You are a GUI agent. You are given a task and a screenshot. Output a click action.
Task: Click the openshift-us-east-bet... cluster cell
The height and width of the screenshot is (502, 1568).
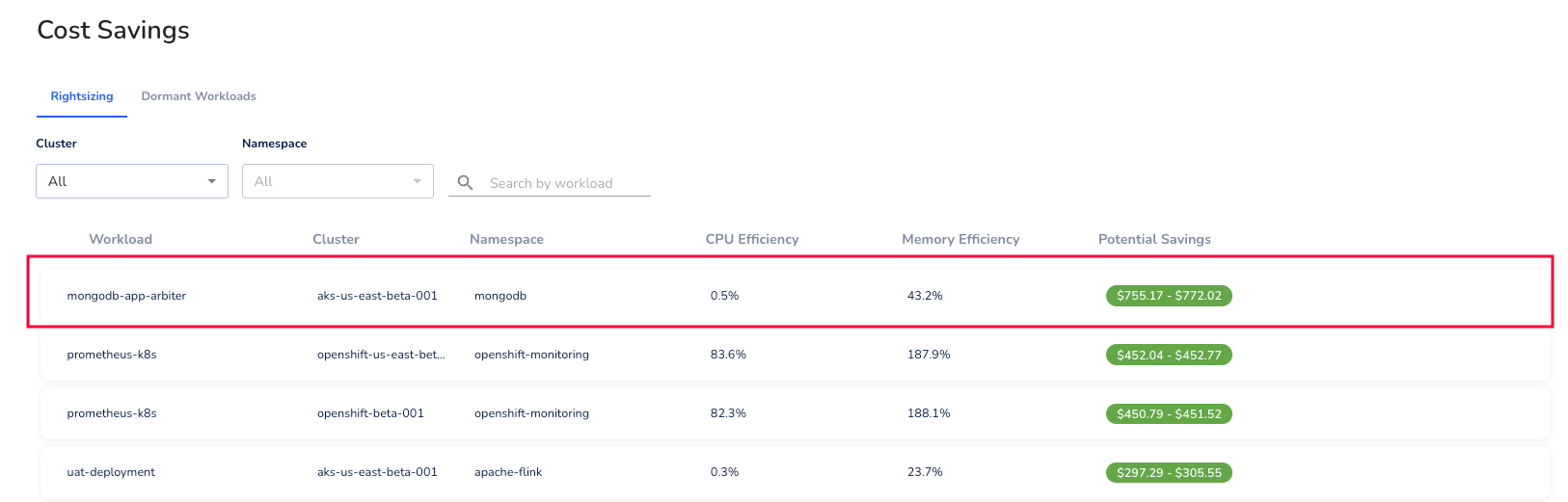(381, 355)
